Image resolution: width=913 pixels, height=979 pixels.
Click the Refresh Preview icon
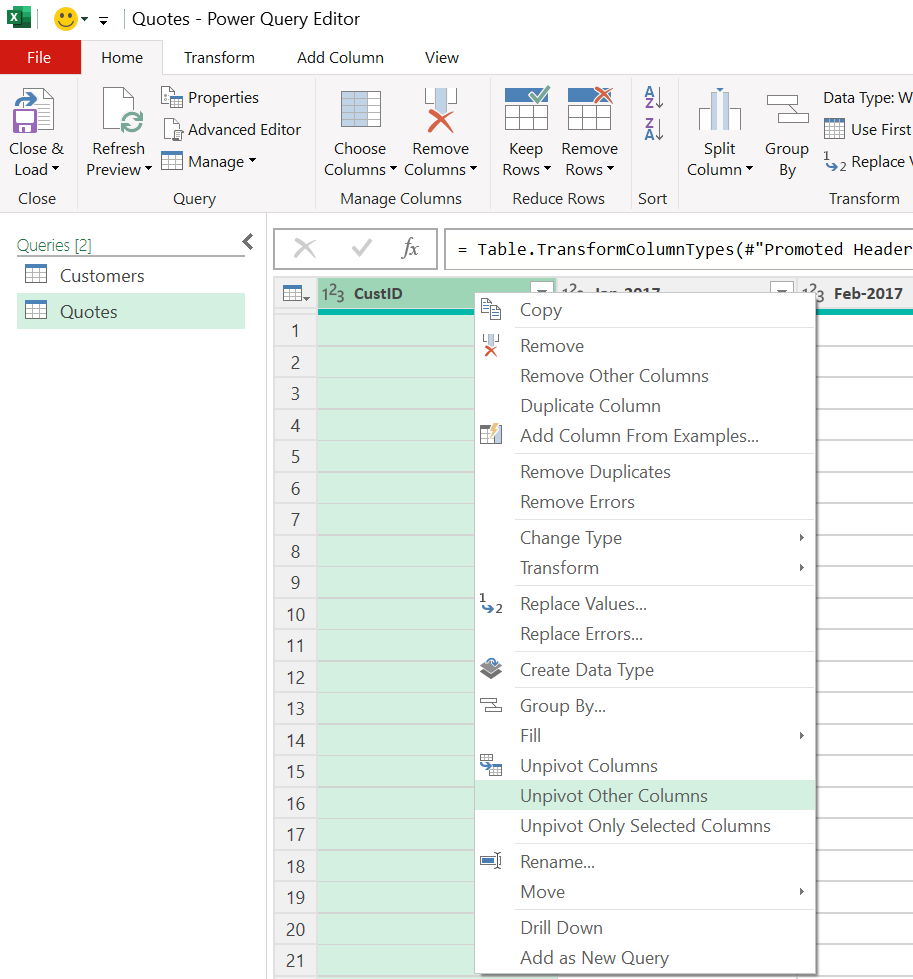tap(122, 111)
